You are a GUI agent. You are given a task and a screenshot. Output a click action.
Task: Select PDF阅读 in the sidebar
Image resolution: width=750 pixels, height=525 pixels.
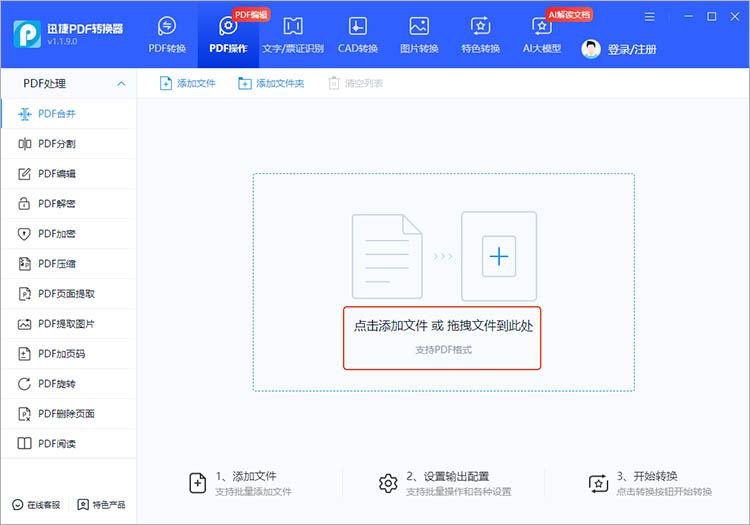[68, 444]
